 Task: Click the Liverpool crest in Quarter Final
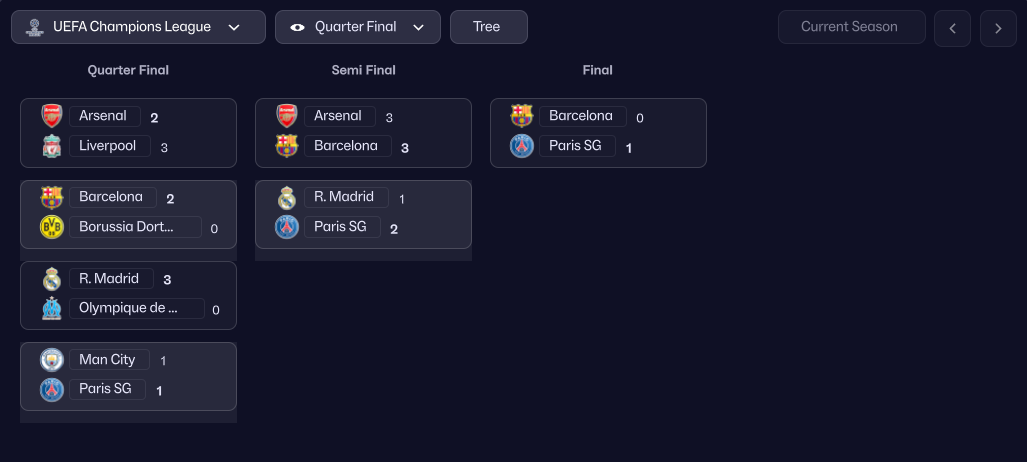pyautogui.click(x=52, y=147)
